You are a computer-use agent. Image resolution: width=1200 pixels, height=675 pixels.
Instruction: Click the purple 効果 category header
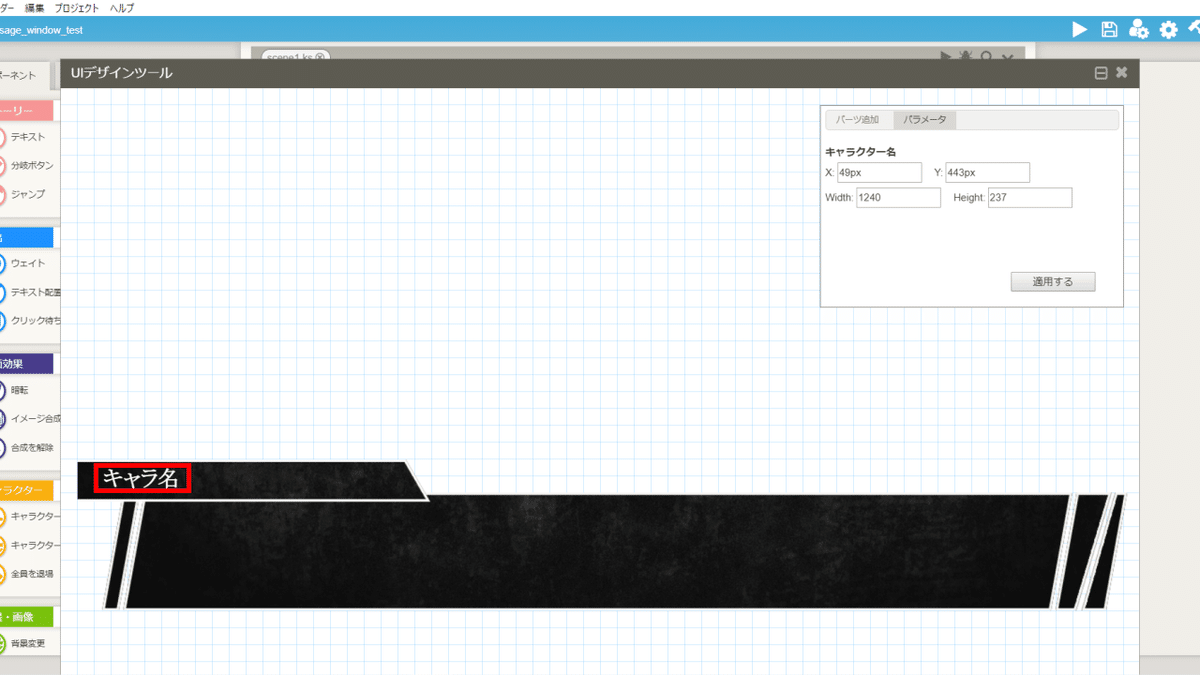point(26,364)
